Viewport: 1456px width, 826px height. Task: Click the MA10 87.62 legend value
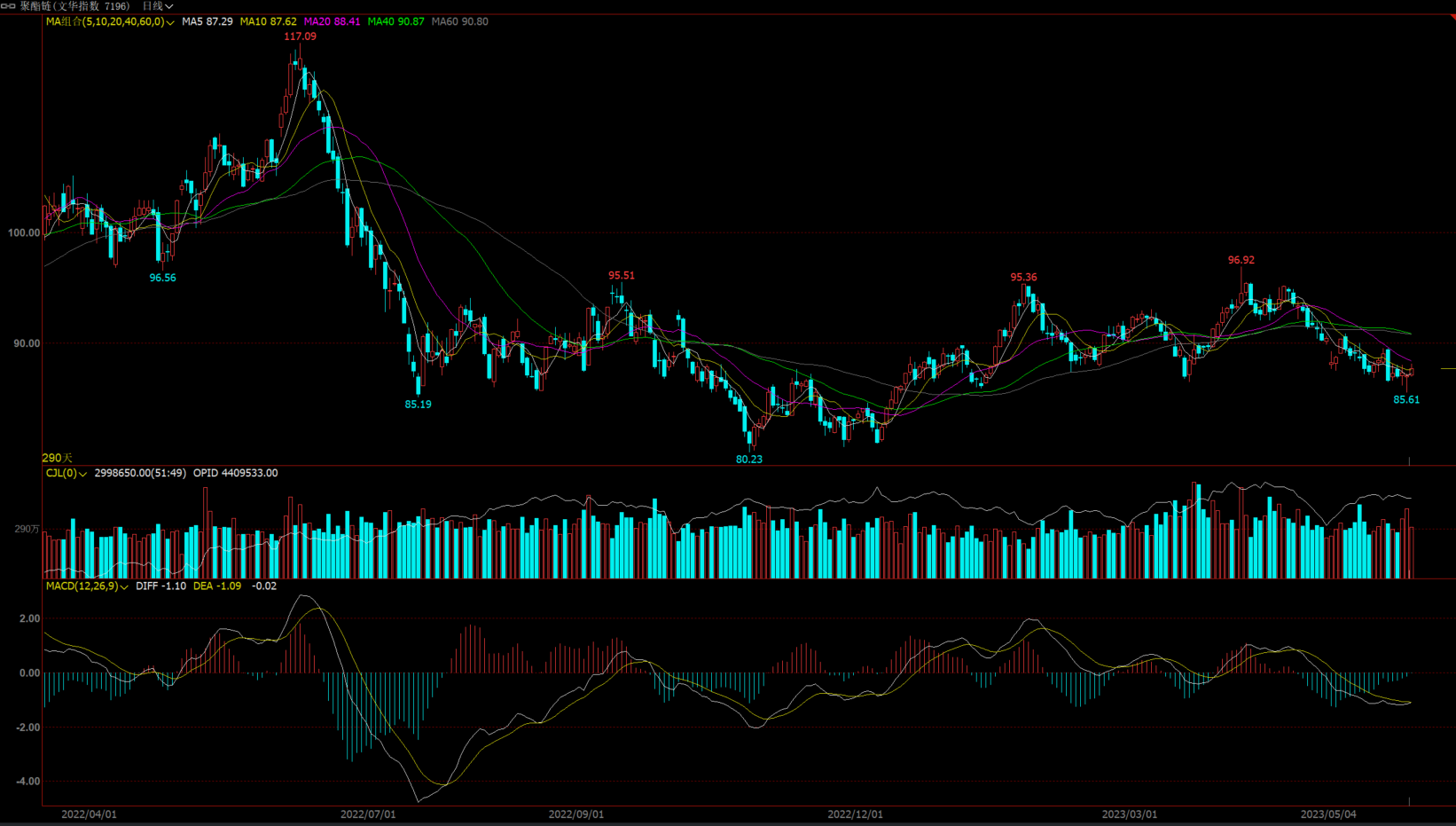[269, 21]
